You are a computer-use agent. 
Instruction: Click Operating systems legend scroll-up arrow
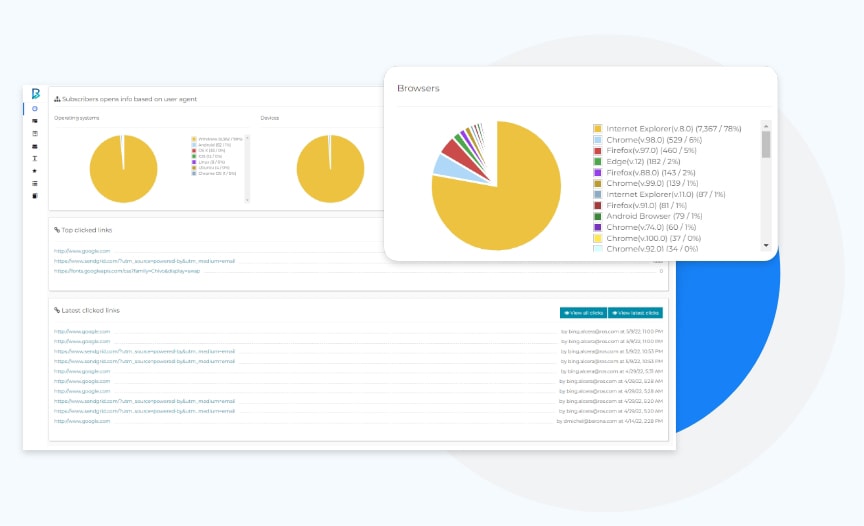click(247, 138)
